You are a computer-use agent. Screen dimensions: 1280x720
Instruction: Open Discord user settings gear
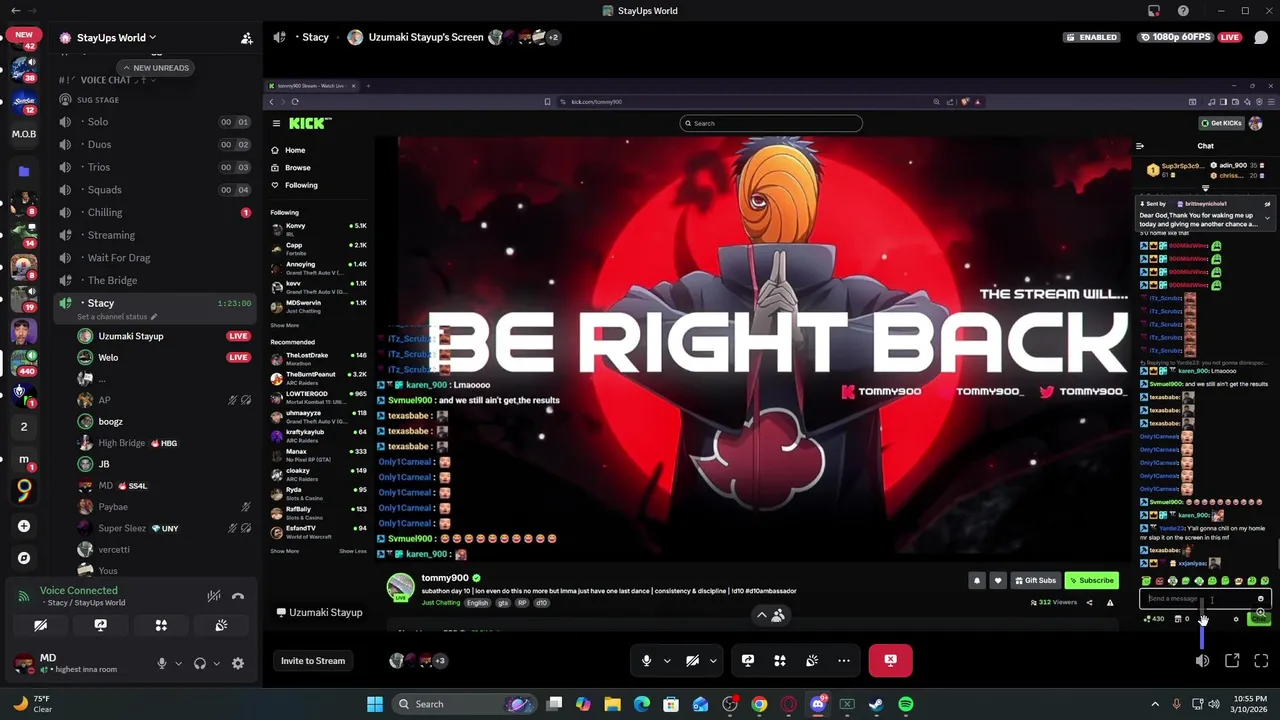click(x=238, y=663)
